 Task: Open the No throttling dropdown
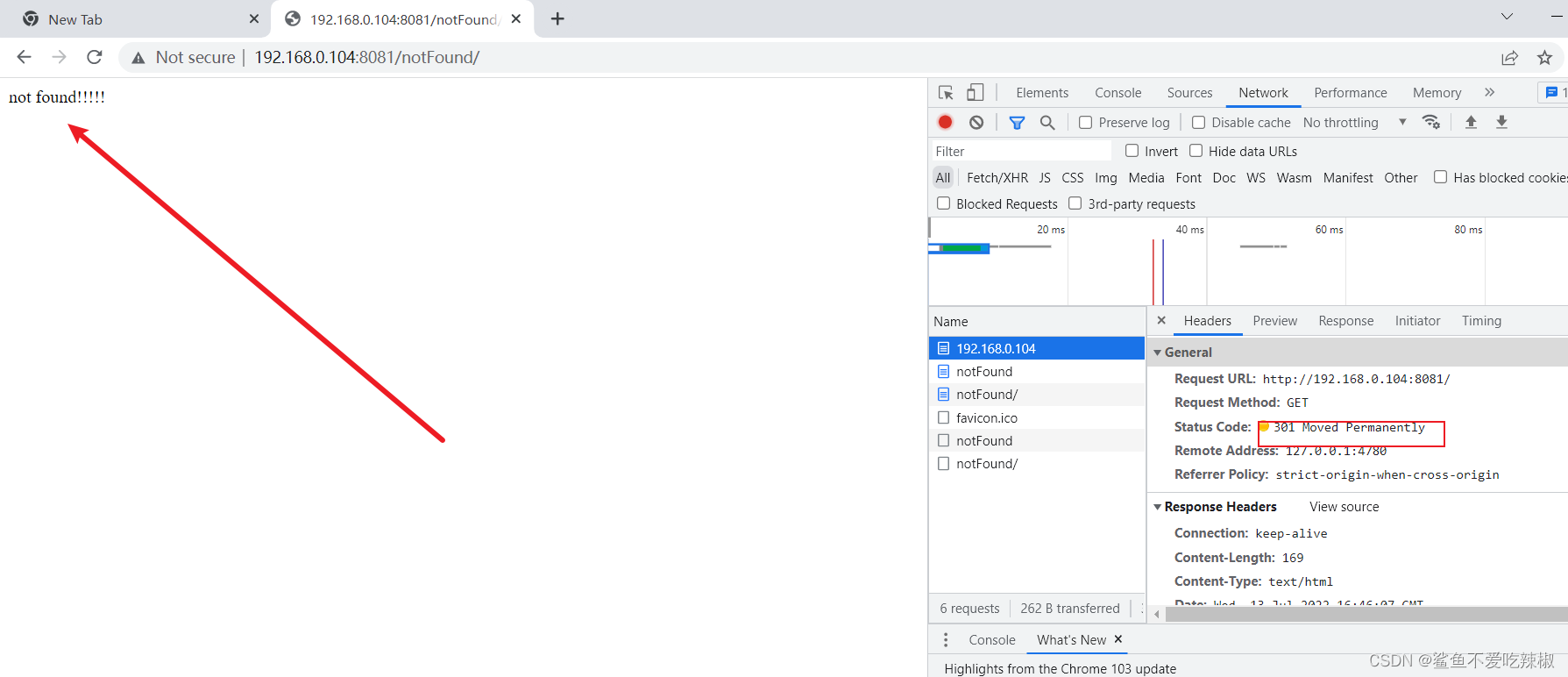pos(1354,123)
